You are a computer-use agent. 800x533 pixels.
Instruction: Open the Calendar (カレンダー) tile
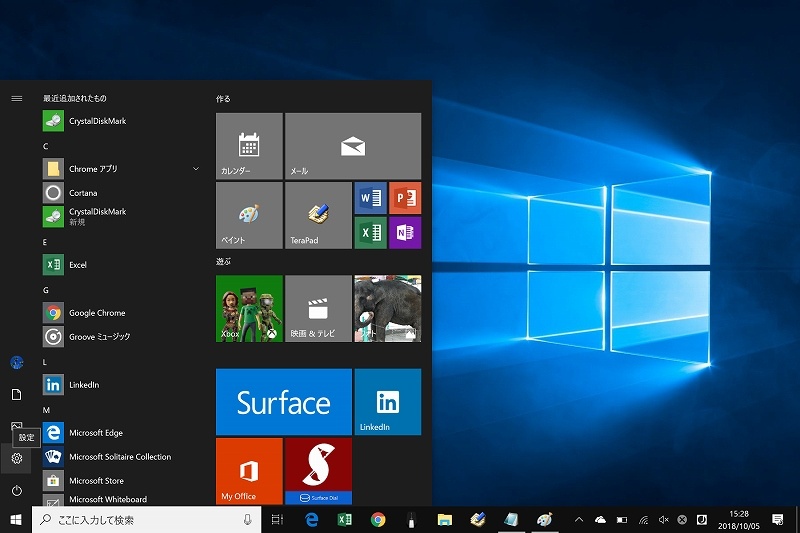coord(249,146)
